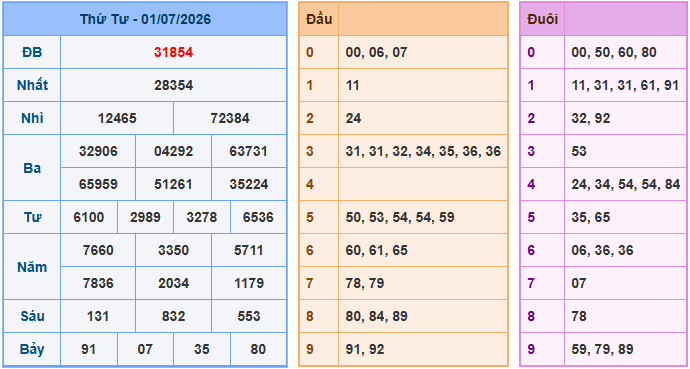Select Đuôi values 24, 34, 54, 54, 84
This screenshot has width=690, height=369.
pos(626,184)
